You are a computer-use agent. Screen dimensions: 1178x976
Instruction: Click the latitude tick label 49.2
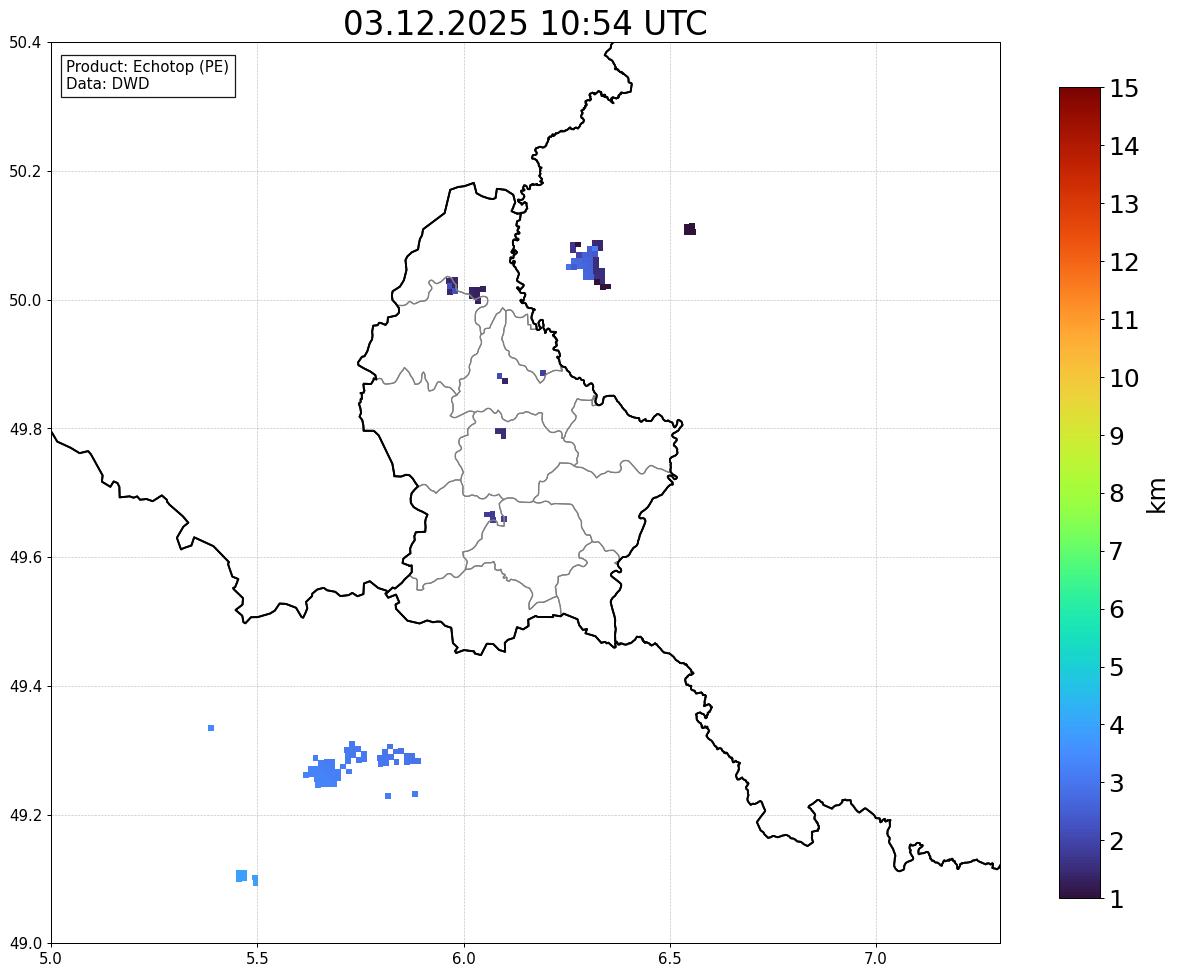[x=26, y=815]
